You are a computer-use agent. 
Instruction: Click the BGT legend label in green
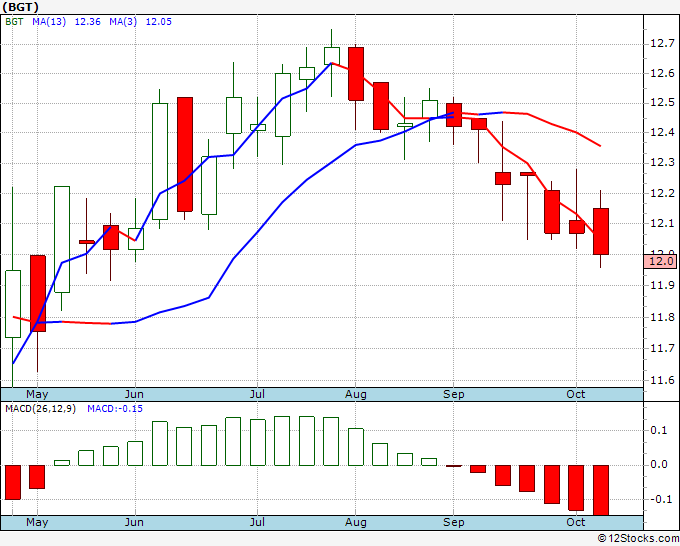pyautogui.click(x=14, y=21)
